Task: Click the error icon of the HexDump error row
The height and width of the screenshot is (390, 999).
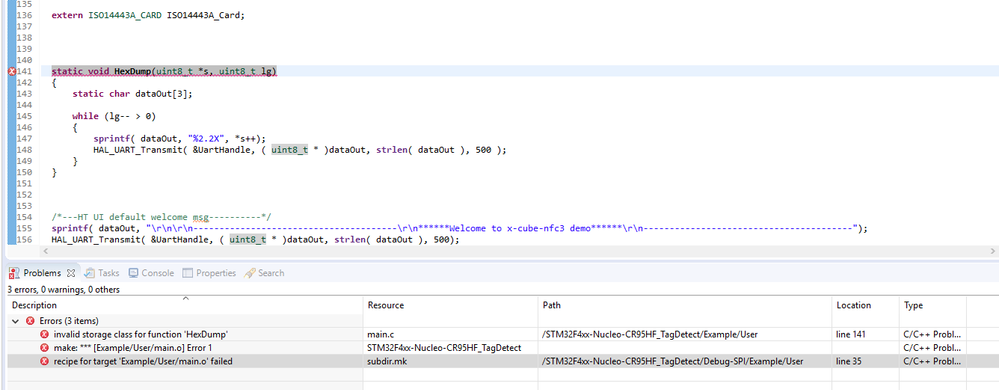Action: point(44,335)
